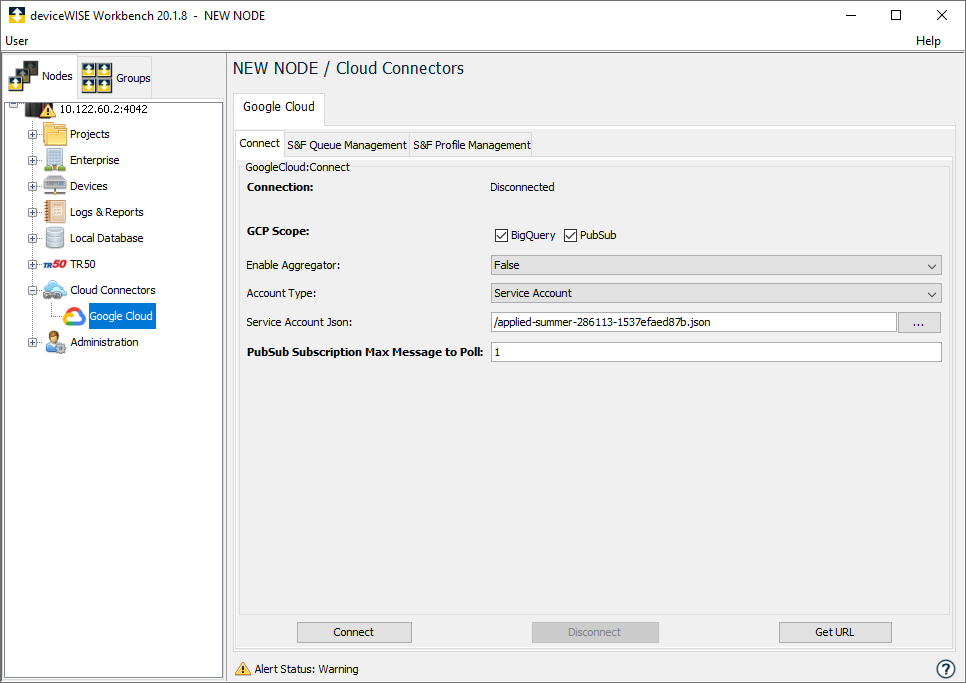Click the Service Account Json path field
Screen dimensions: 966x683
pyautogui.click(x=694, y=322)
